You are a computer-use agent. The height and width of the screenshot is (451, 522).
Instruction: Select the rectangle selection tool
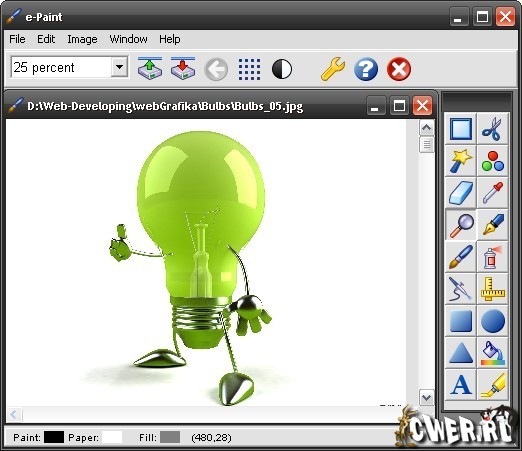click(x=461, y=129)
